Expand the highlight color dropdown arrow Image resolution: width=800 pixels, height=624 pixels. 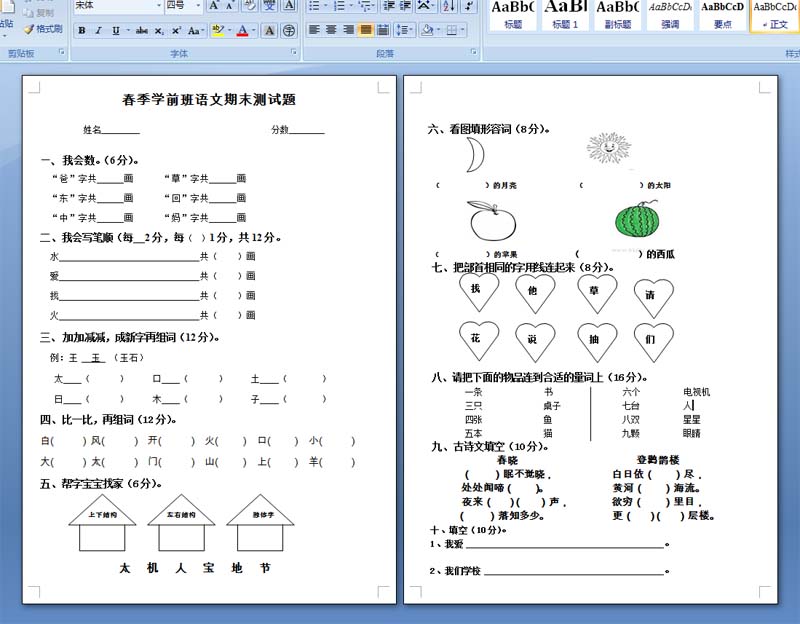point(229,31)
